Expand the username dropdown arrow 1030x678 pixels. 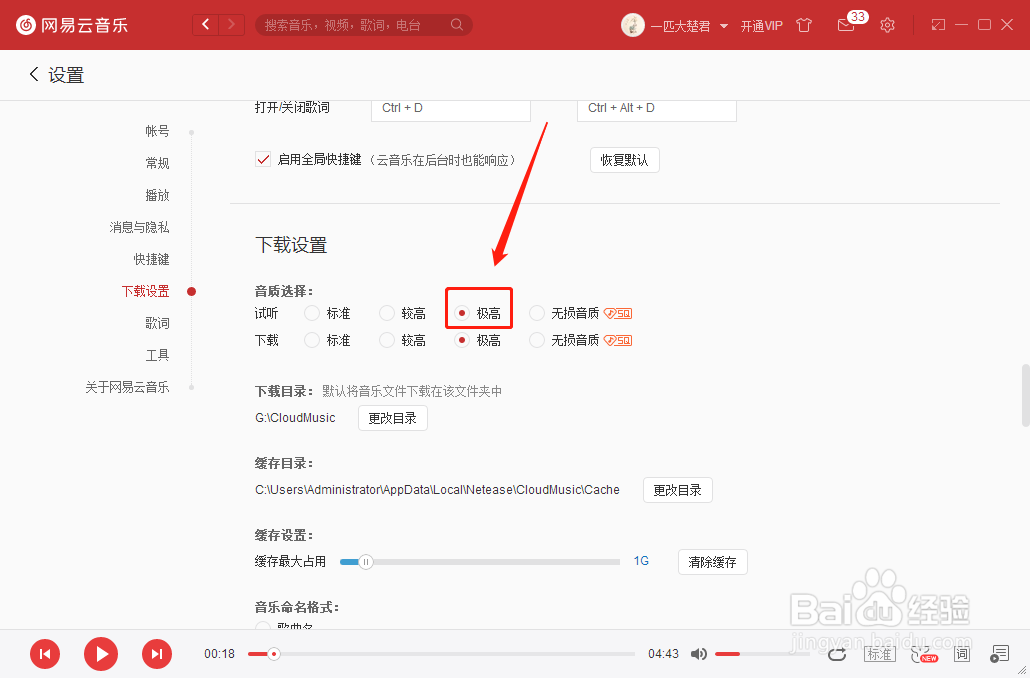pos(724,26)
